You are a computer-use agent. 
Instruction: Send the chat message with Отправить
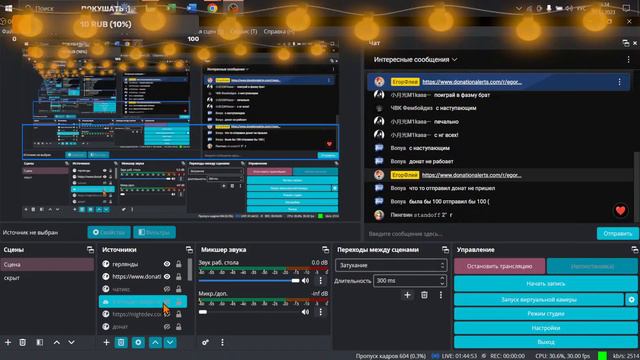(x=618, y=233)
